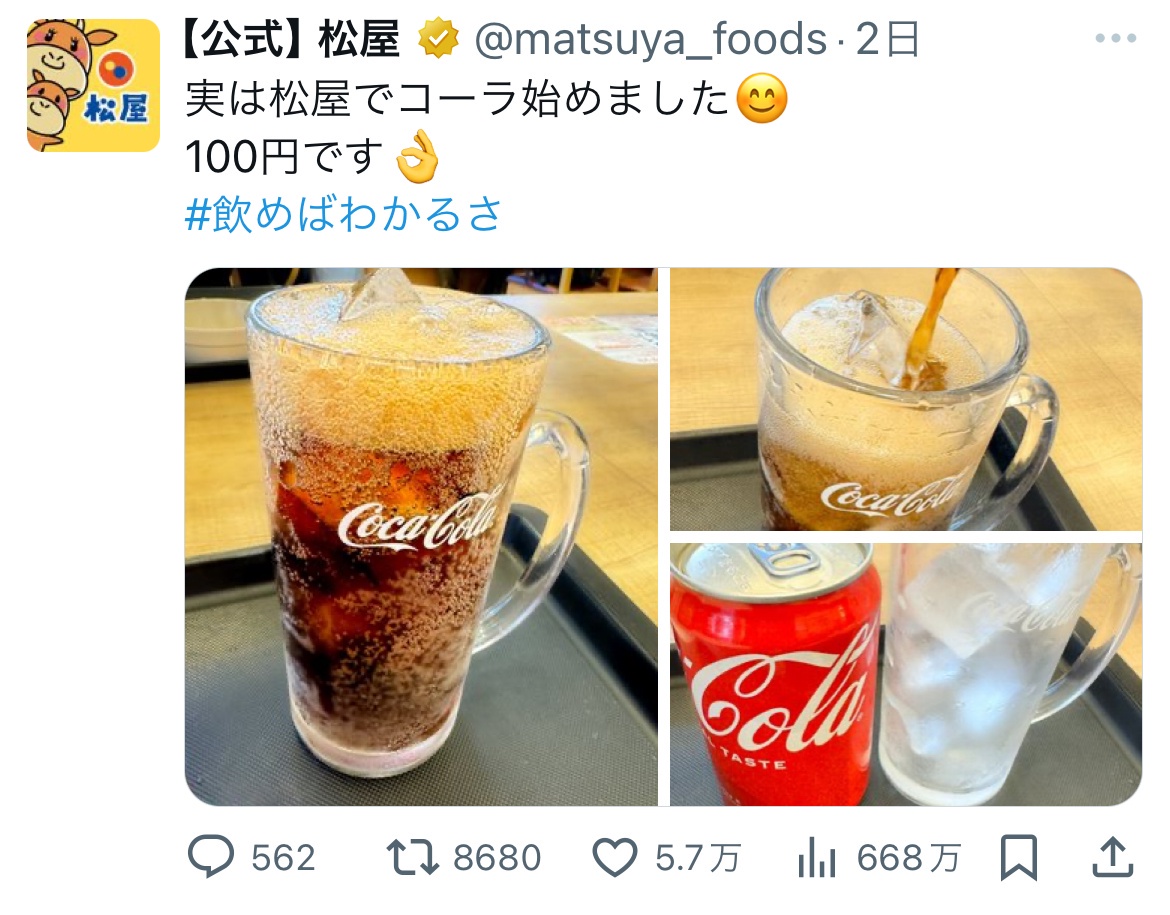This screenshot has height=915, width=1170.
Task: Open the 2日 timestamp link
Action: click(x=888, y=40)
